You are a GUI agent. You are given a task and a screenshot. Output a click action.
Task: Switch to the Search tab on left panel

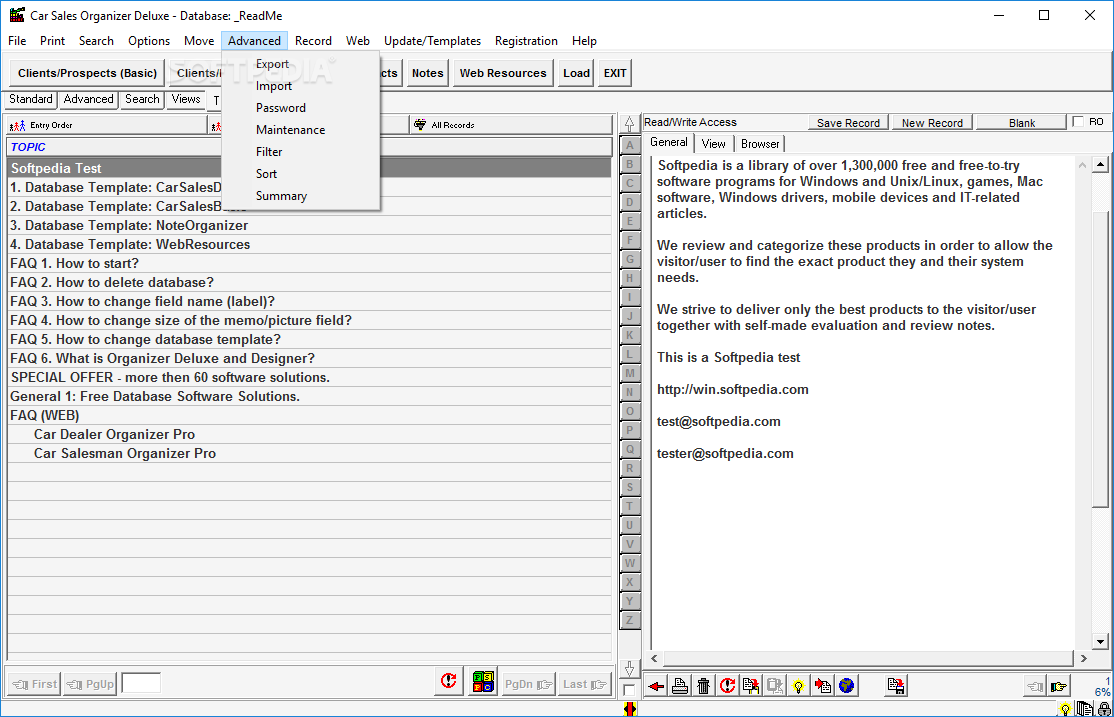click(142, 99)
